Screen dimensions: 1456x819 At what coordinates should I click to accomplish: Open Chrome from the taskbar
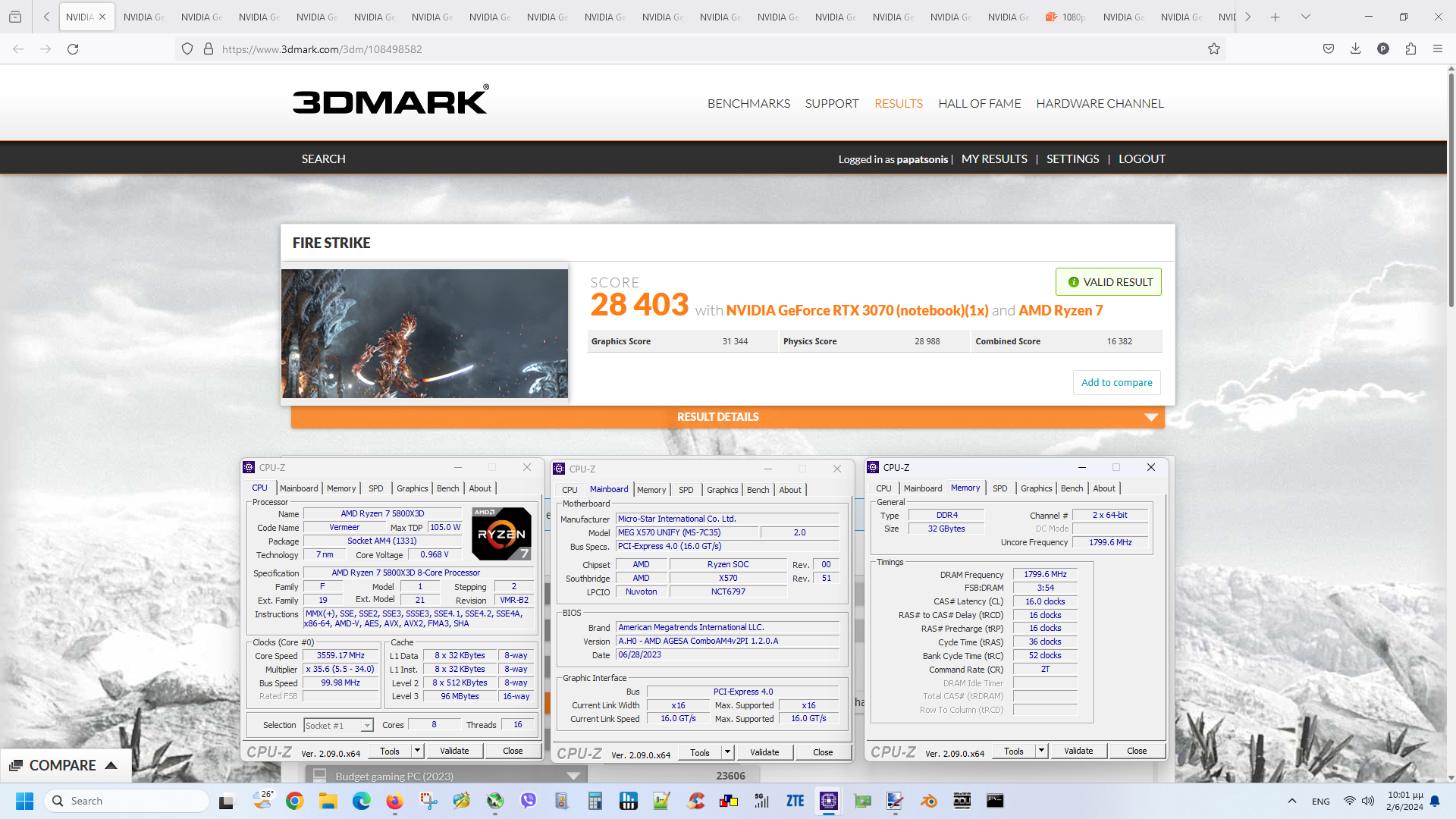pos(295,801)
